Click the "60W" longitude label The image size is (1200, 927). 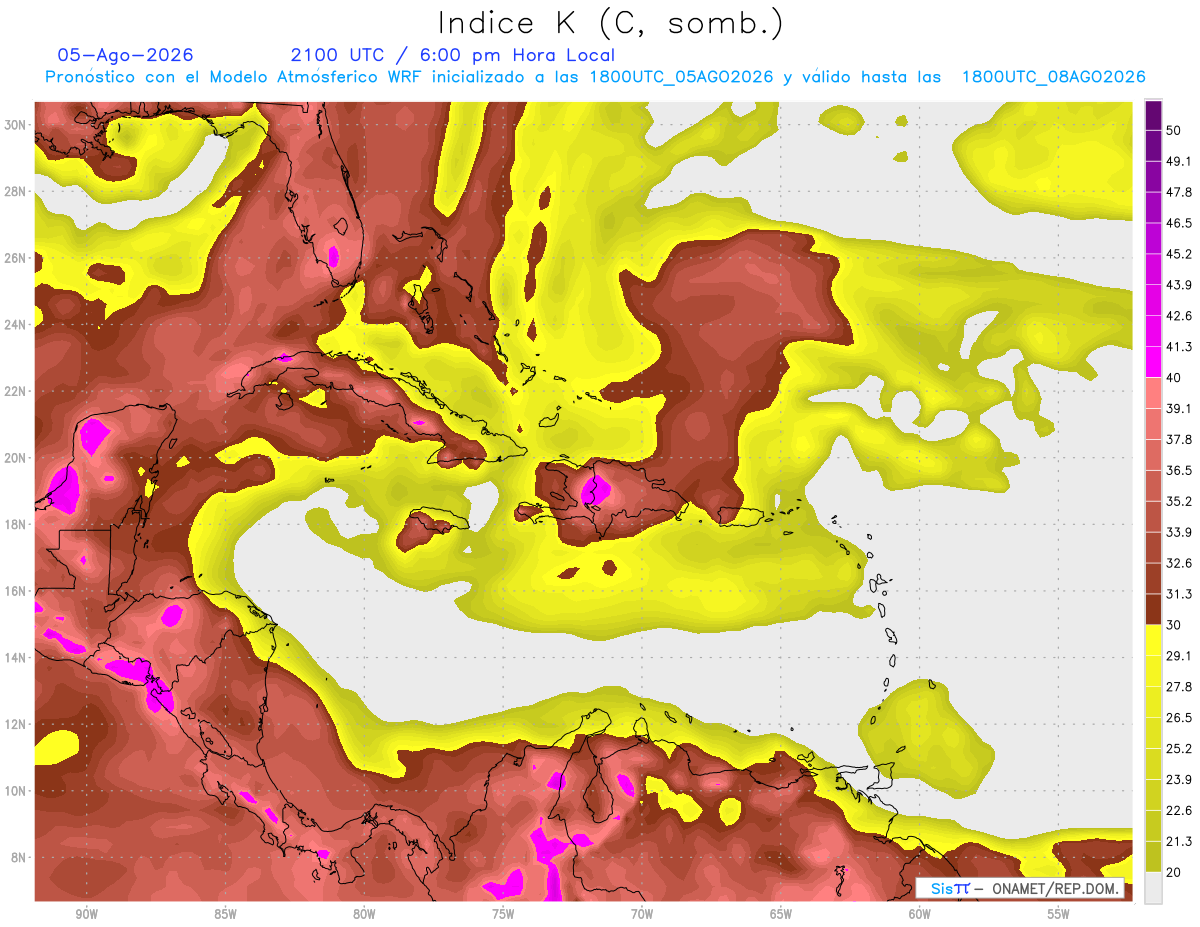click(920, 915)
